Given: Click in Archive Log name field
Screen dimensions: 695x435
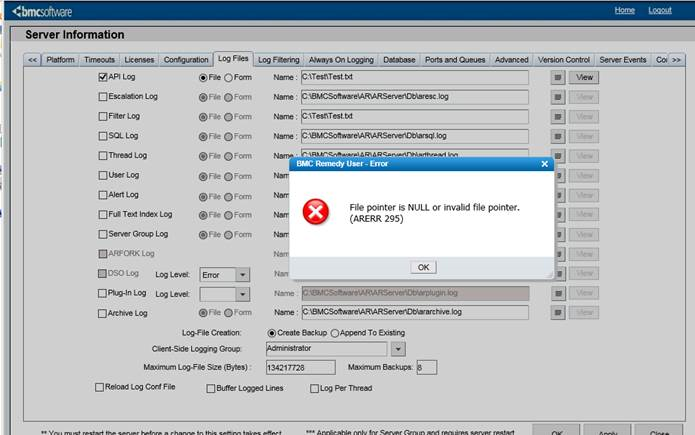Looking at the screenshot, I should pyautogui.click(x=415, y=313).
